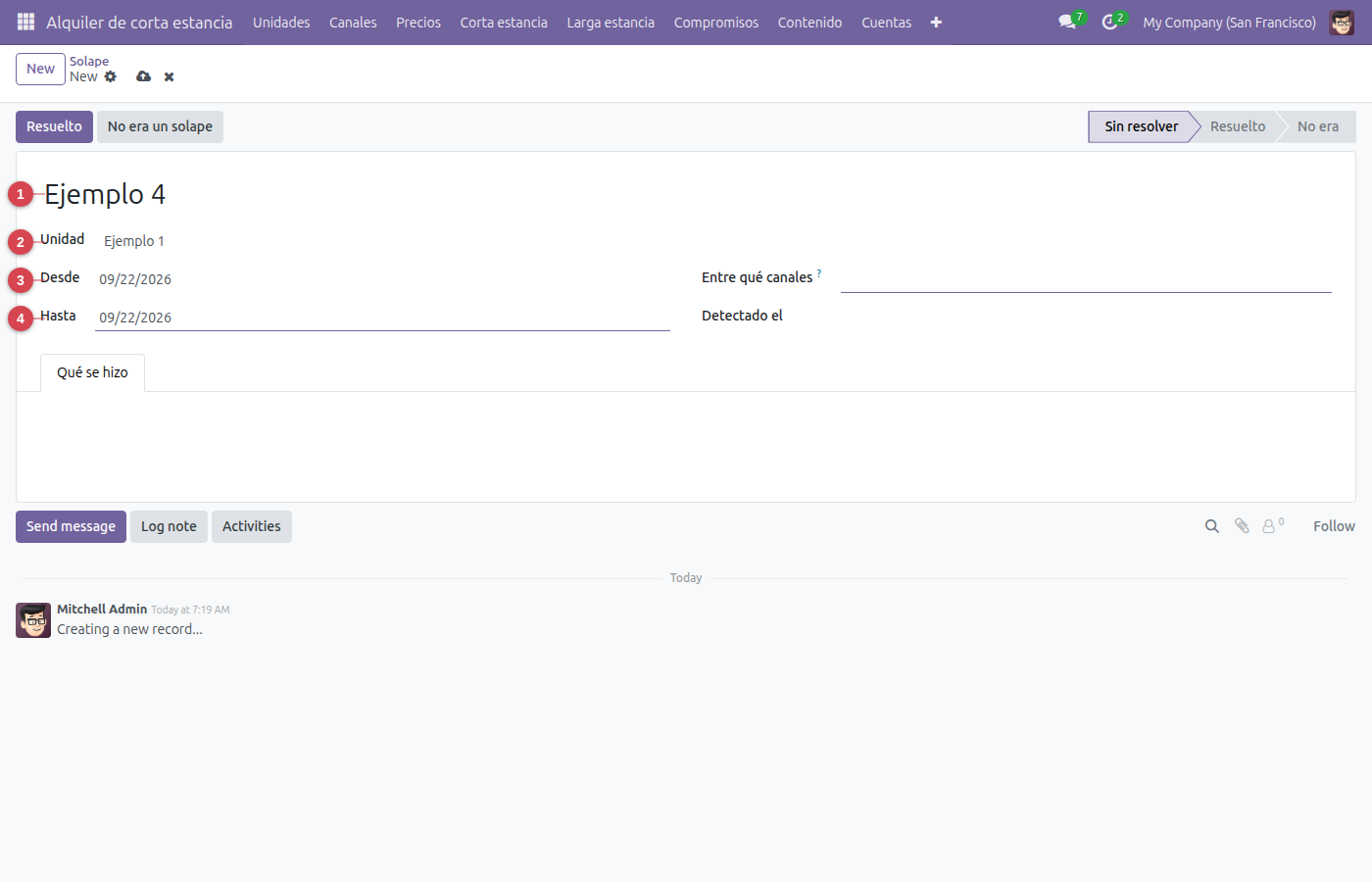Open the Contenido menu
Image resolution: width=1372 pixels, height=882 pixels.
pos(810,22)
